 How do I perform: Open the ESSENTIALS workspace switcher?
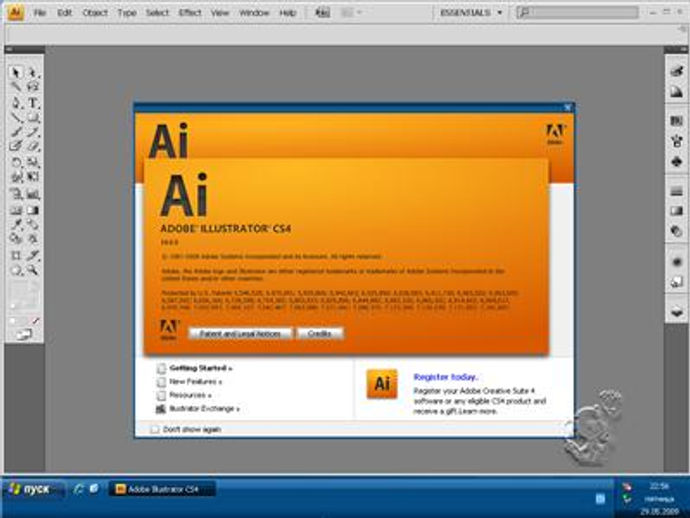[471, 13]
